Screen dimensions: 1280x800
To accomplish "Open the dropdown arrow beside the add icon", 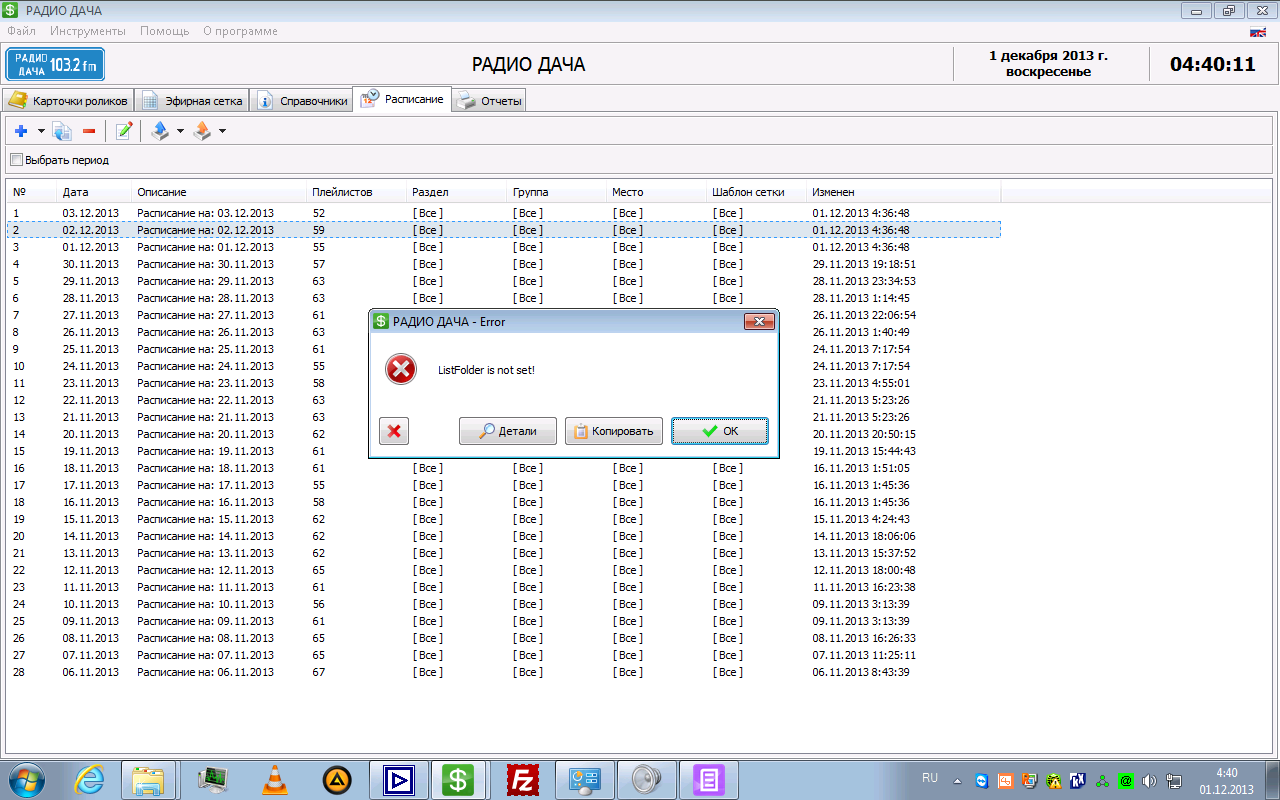I will click(41, 131).
